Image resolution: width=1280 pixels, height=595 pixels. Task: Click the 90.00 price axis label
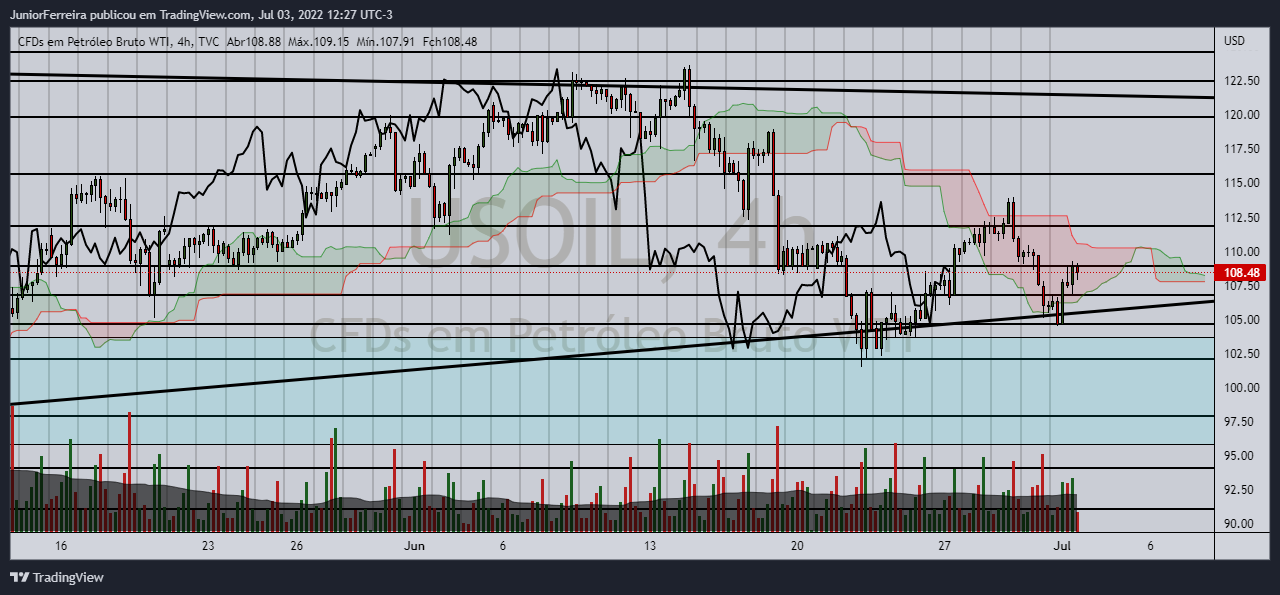point(1241,523)
